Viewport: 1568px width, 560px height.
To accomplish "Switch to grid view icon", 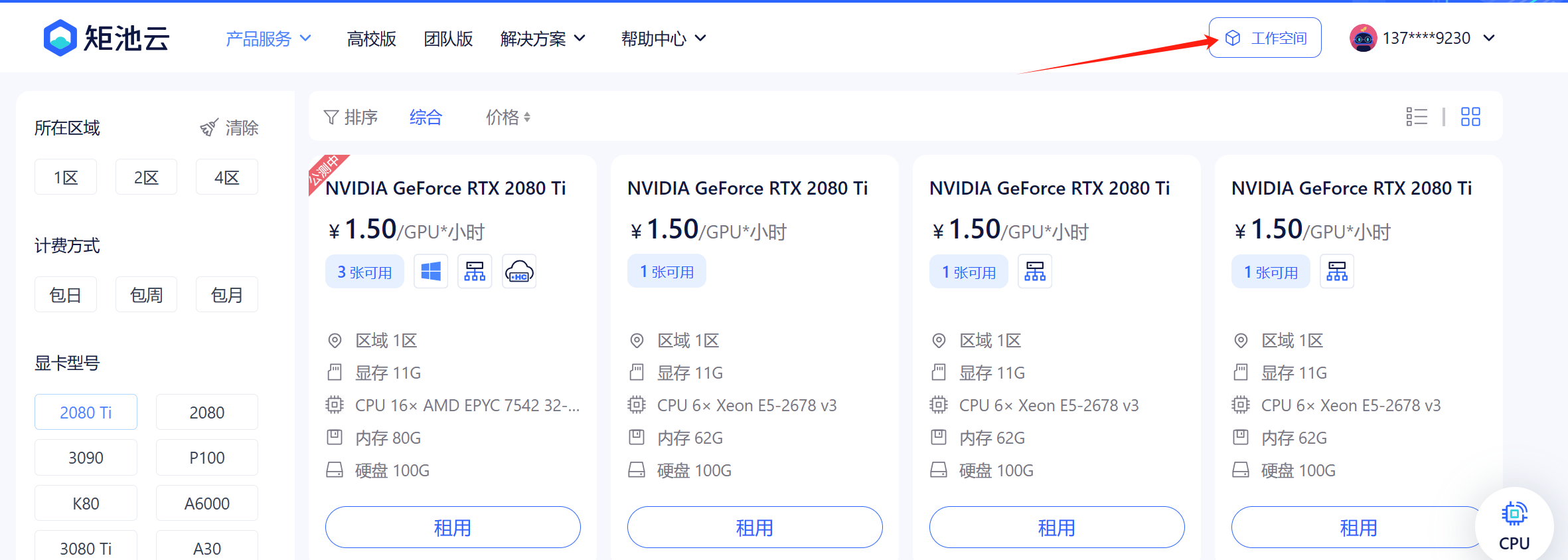I will pos(1470,117).
